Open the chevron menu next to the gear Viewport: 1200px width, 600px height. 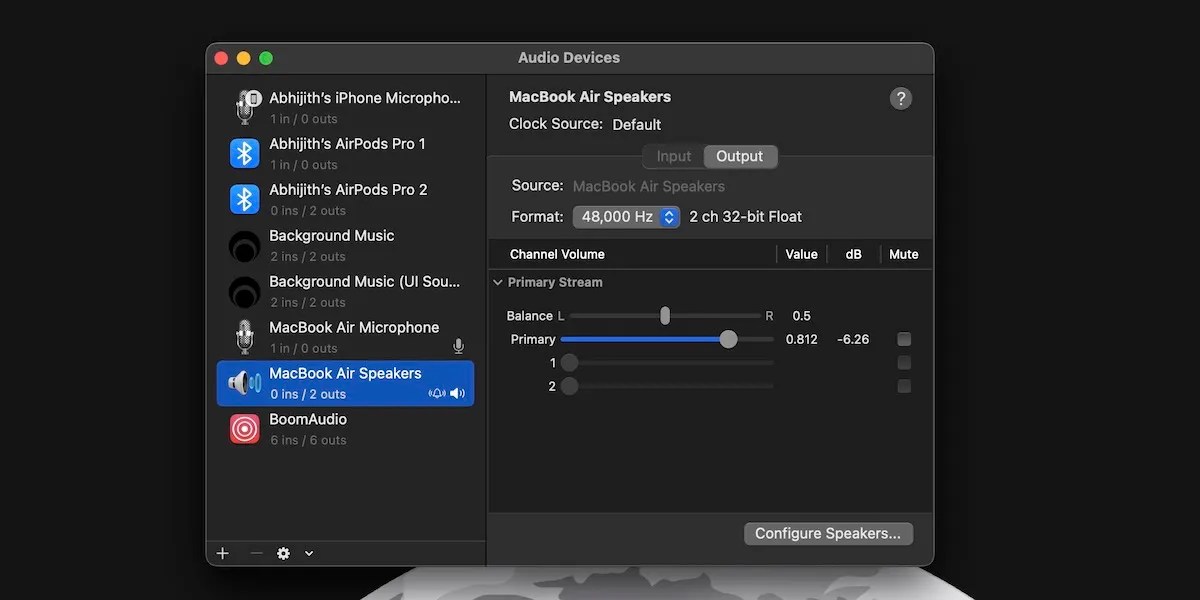(308, 552)
